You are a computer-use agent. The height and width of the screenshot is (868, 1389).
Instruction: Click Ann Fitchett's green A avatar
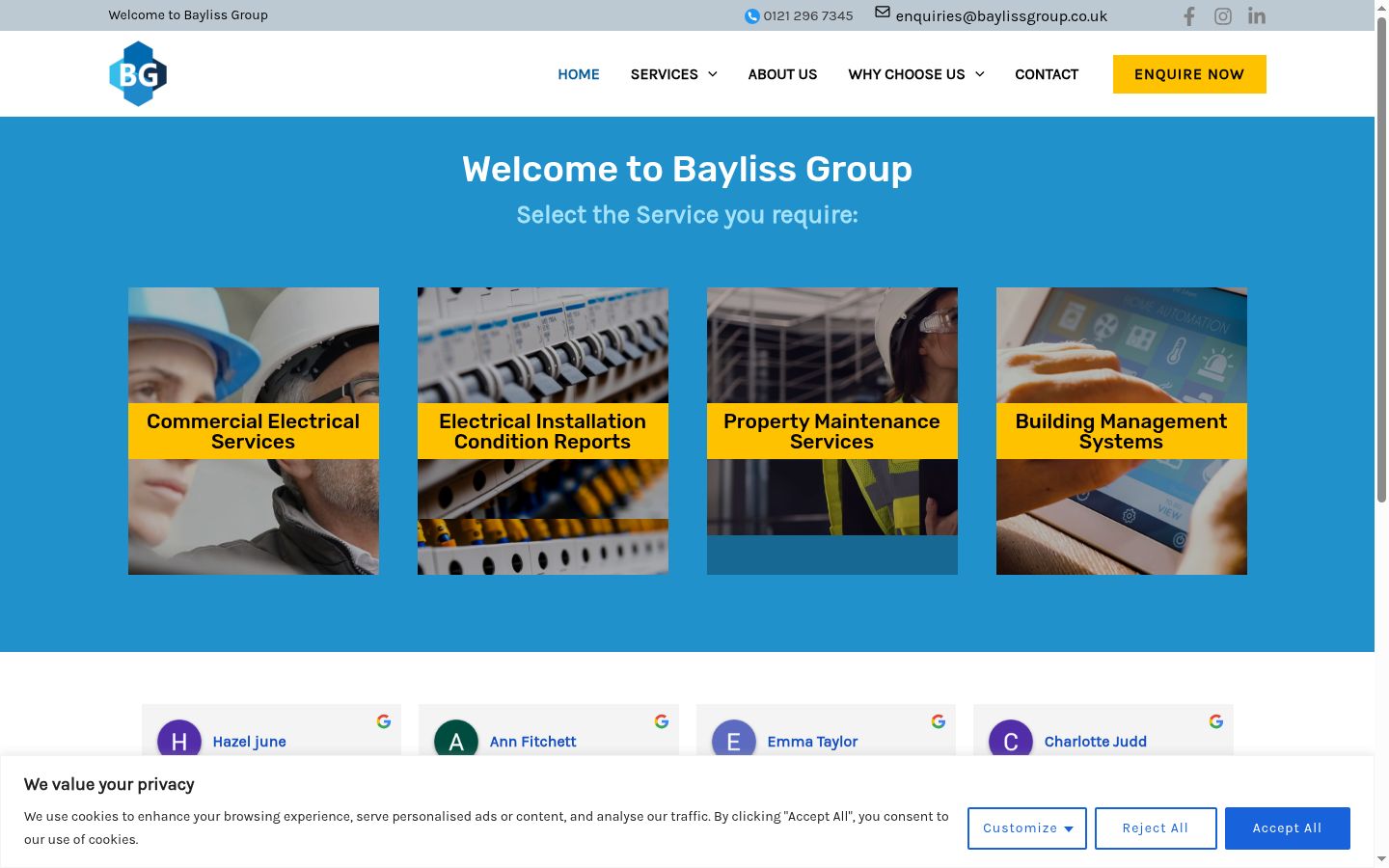coord(456,739)
